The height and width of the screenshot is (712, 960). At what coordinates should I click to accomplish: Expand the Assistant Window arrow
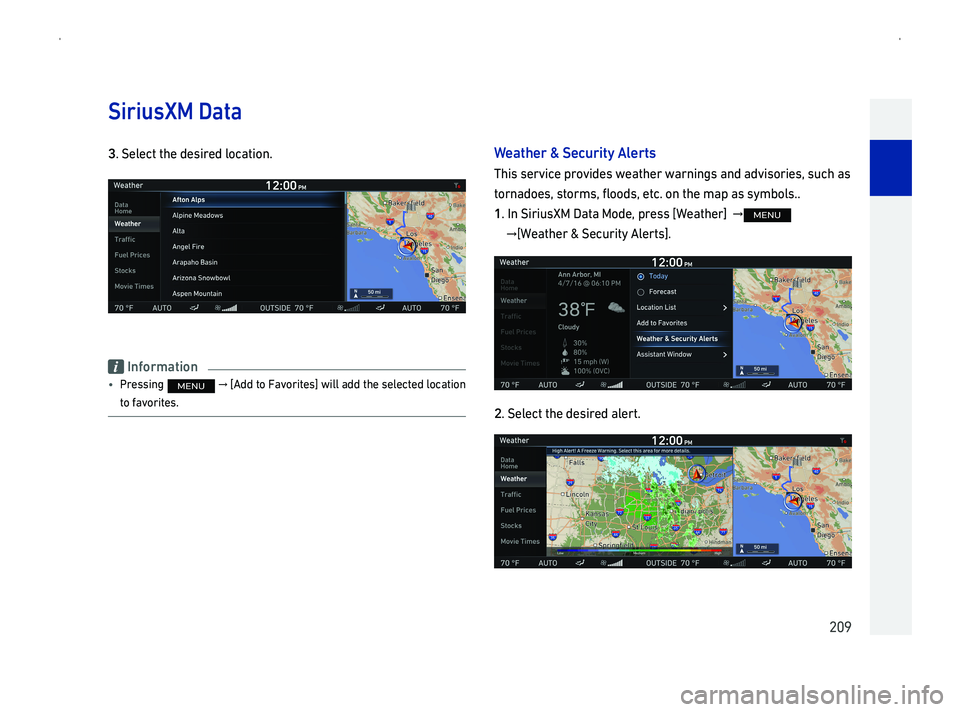(724, 354)
